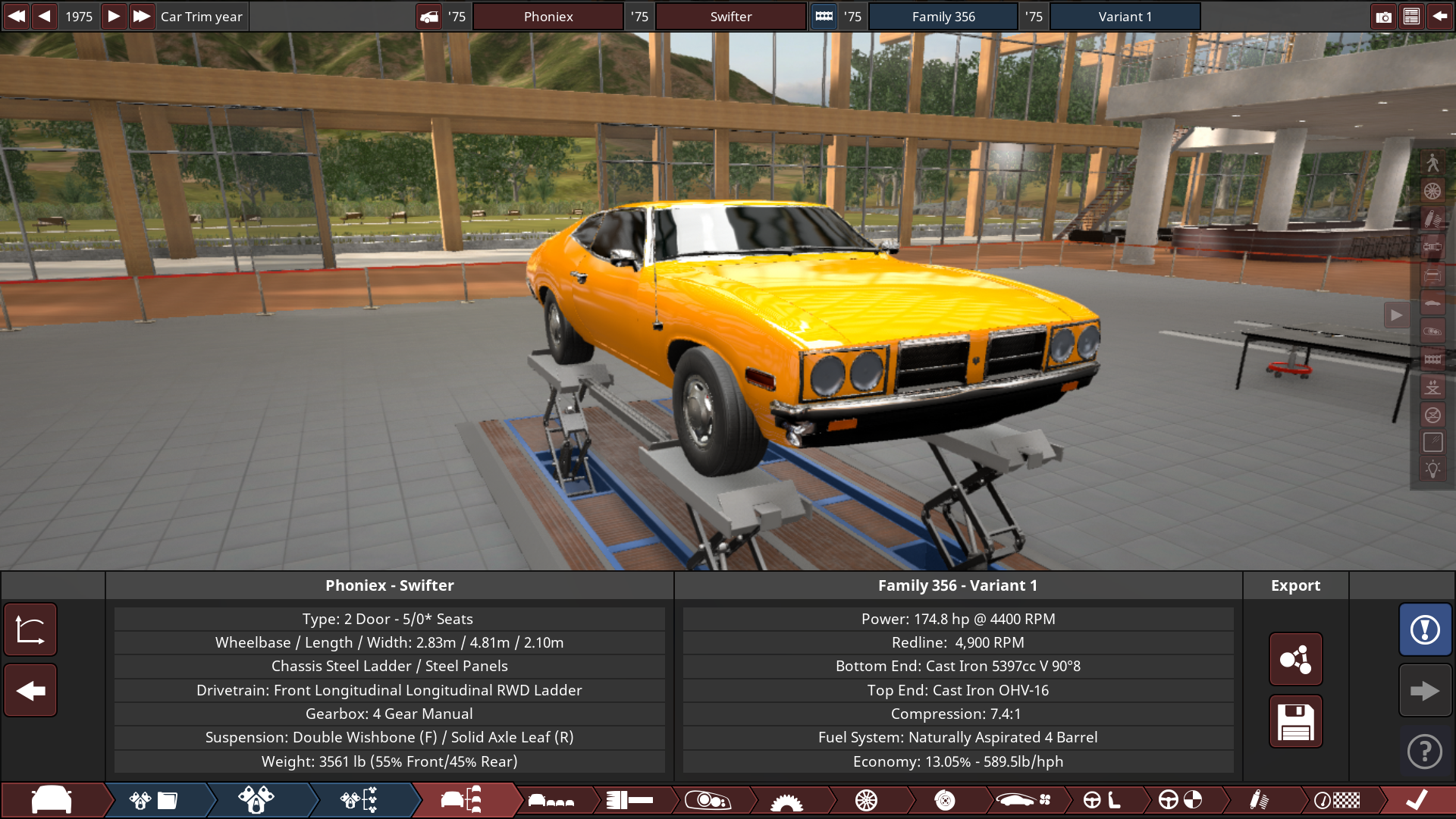Go to next step with the right arrow
Image resolution: width=1456 pixels, height=819 pixels.
tap(1425, 690)
